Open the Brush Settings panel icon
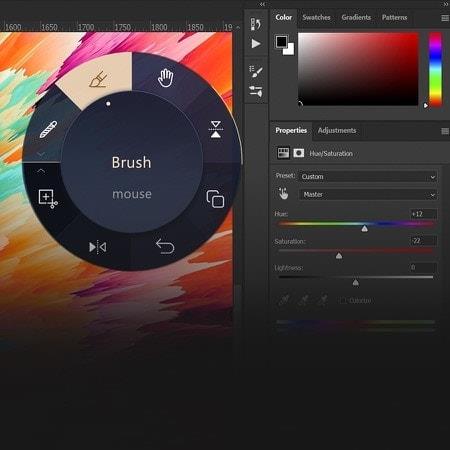 click(256, 71)
